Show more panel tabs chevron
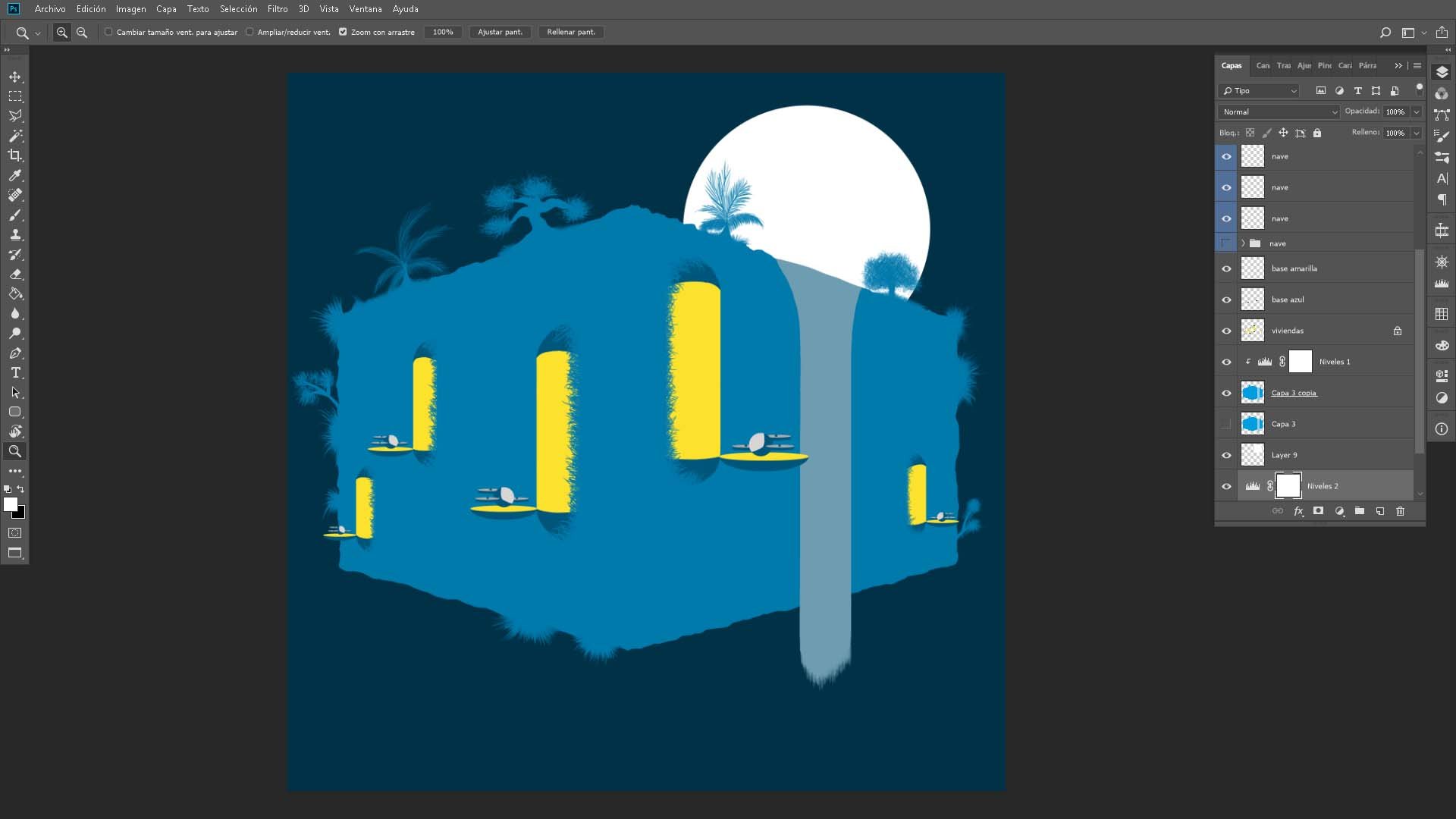This screenshot has height=819, width=1456. click(x=1398, y=66)
